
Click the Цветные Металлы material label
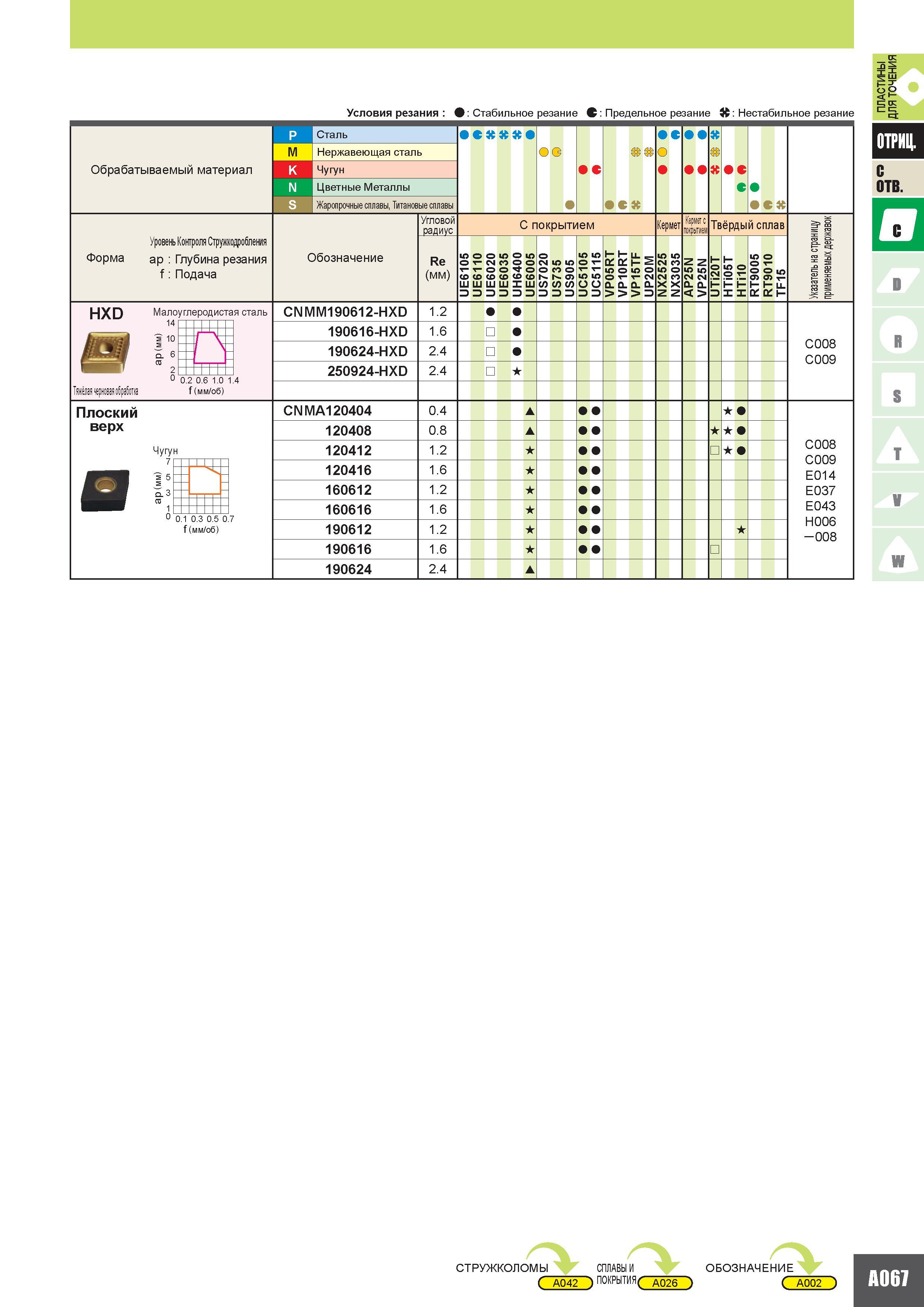pos(363,187)
